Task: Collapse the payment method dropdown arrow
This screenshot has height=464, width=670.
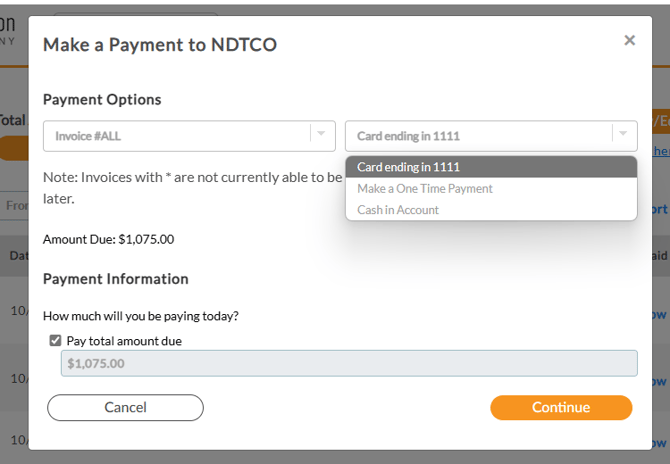Action: coord(623,134)
